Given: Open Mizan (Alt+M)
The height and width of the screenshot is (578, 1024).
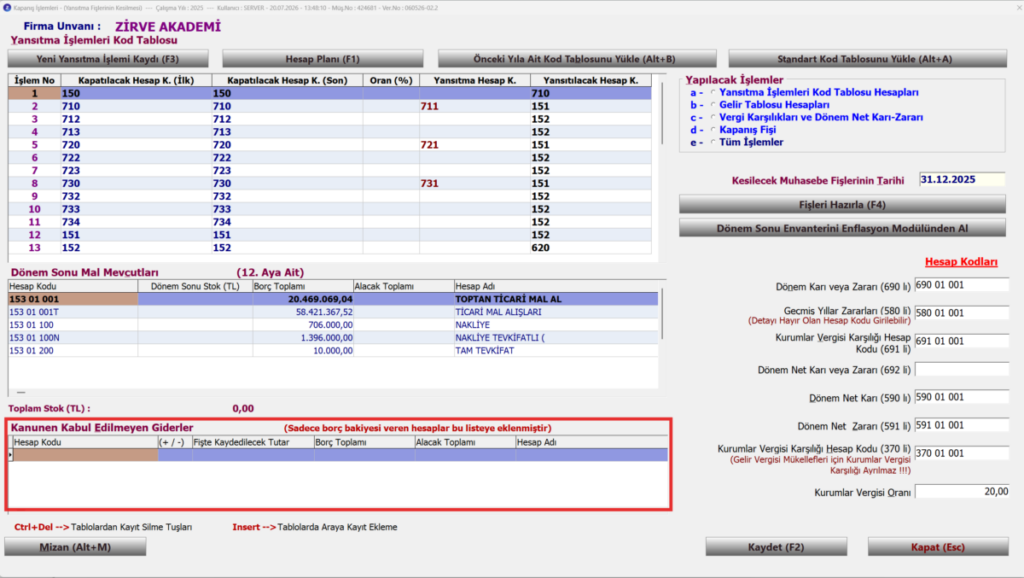Looking at the screenshot, I should click(75, 547).
